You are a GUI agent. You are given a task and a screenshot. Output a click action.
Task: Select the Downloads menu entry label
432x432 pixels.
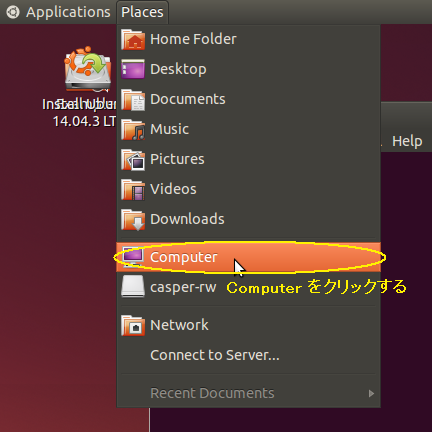[187, 219]
